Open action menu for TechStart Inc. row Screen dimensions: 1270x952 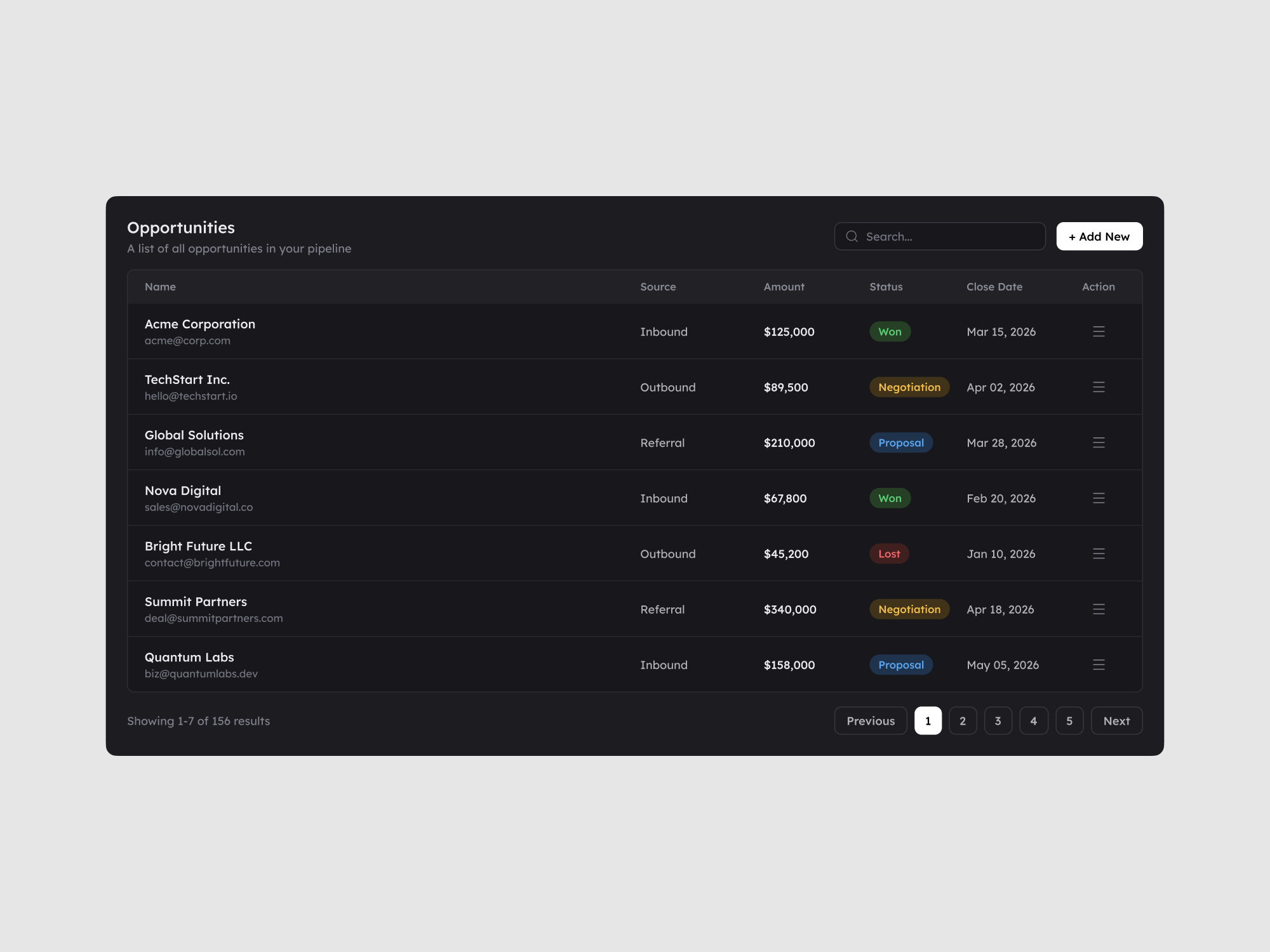point(1099,387)
